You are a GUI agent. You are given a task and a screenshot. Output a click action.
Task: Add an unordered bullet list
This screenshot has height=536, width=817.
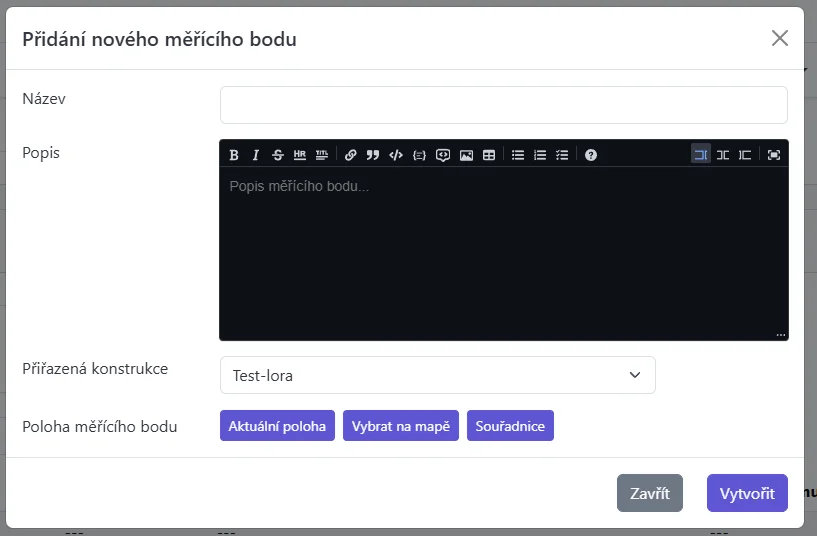(518, 155)
